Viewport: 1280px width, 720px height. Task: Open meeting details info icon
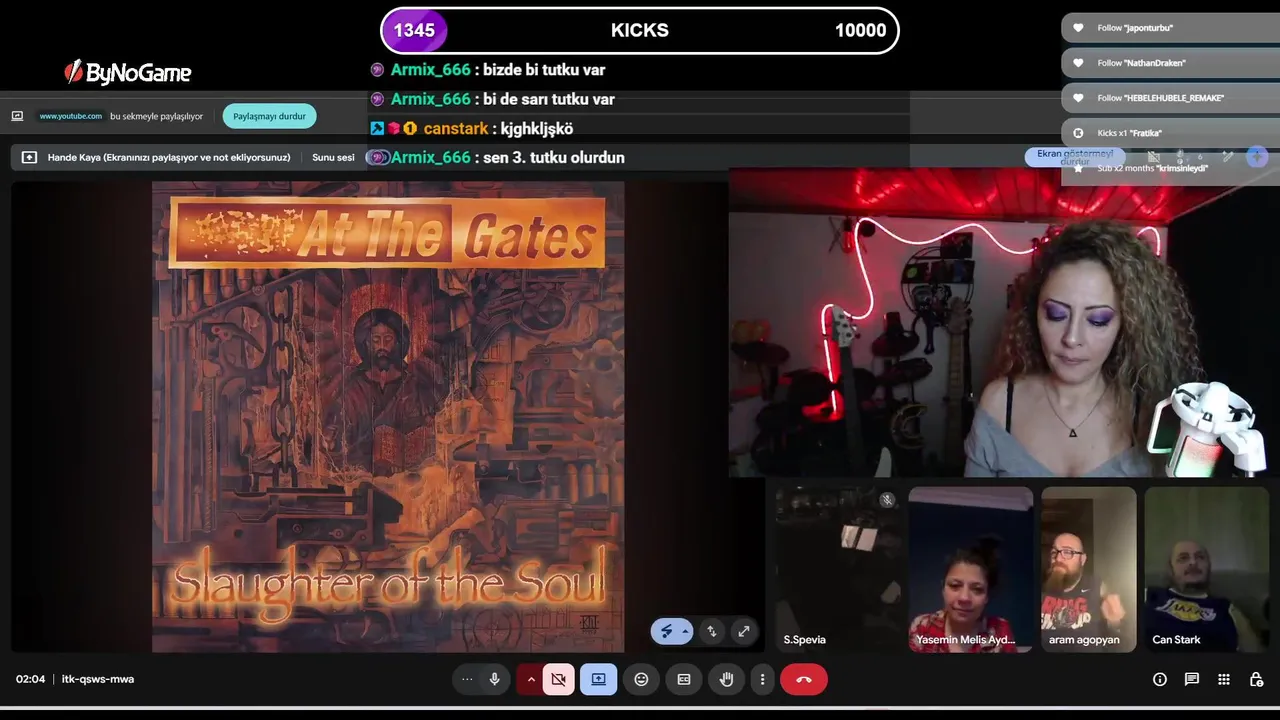pos(1160,679)
